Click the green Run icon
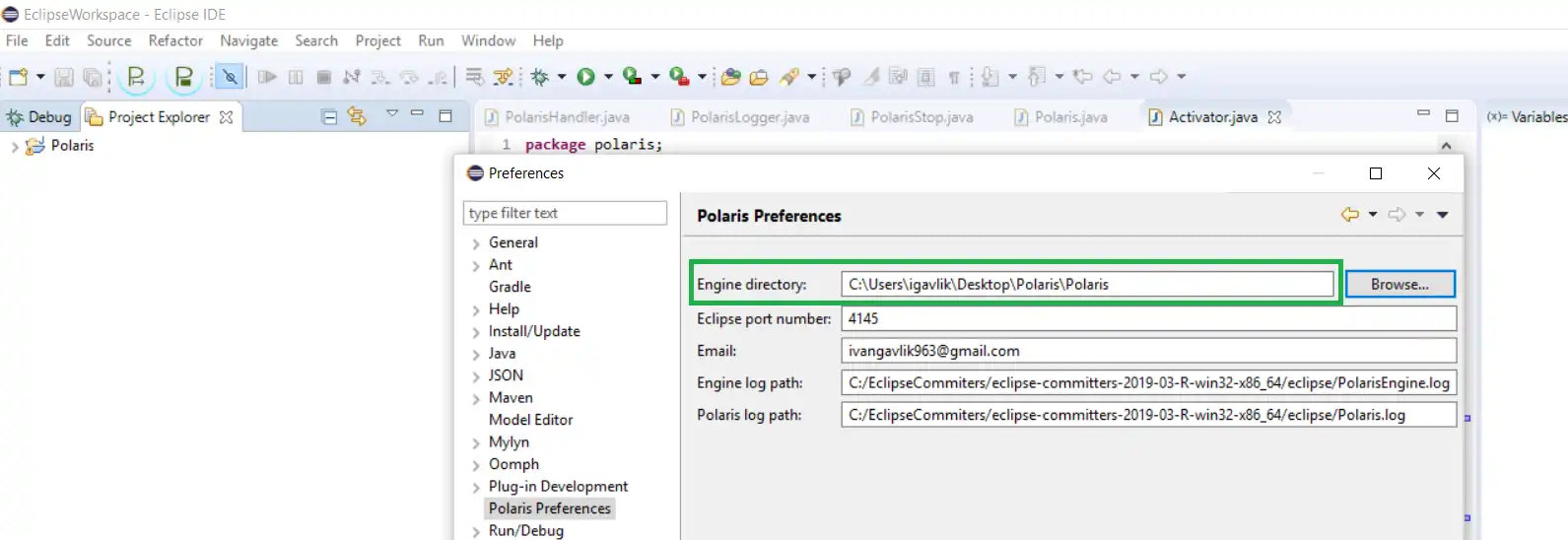The image size is (1568, 540). point(586,77)
